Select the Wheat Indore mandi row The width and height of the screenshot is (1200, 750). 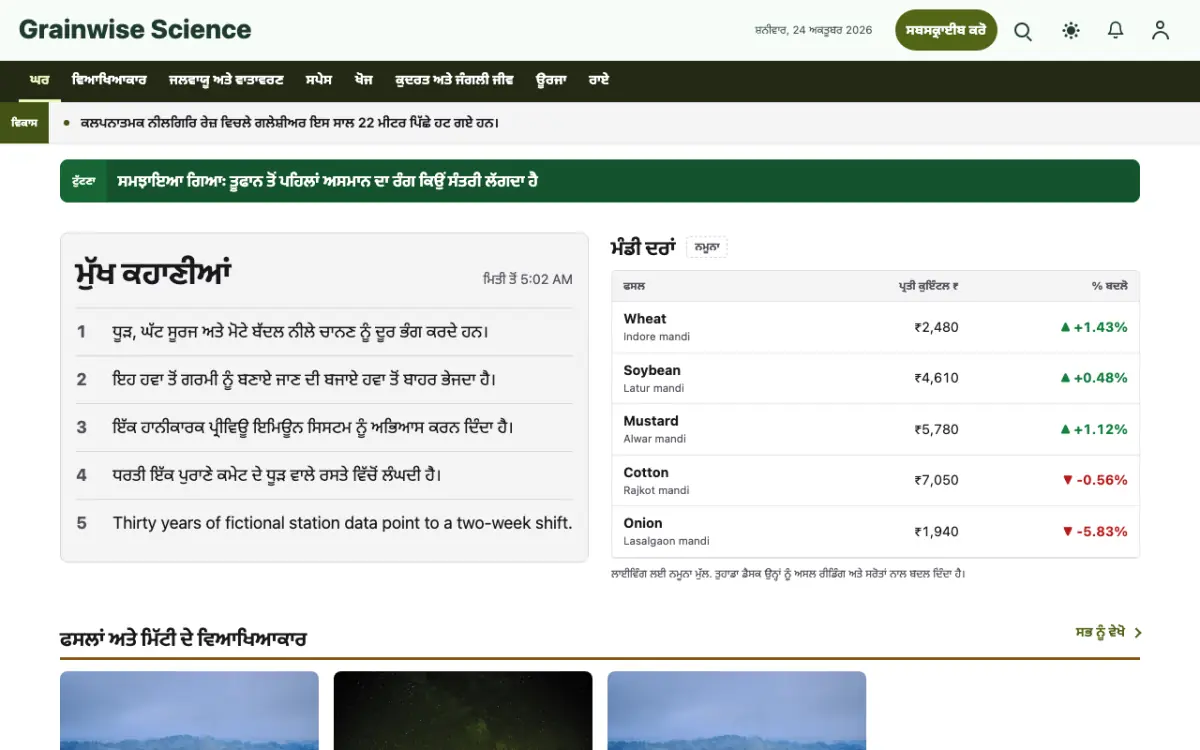pyautogui.click(x=875, y=327)
